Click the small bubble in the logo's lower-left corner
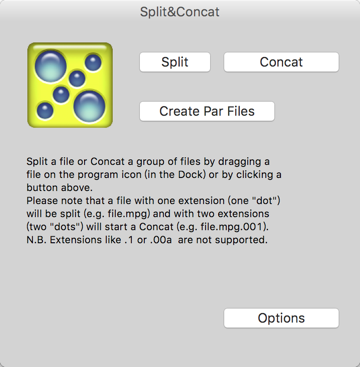The width and height of the screenshot is (360, 367). (45, 110)
